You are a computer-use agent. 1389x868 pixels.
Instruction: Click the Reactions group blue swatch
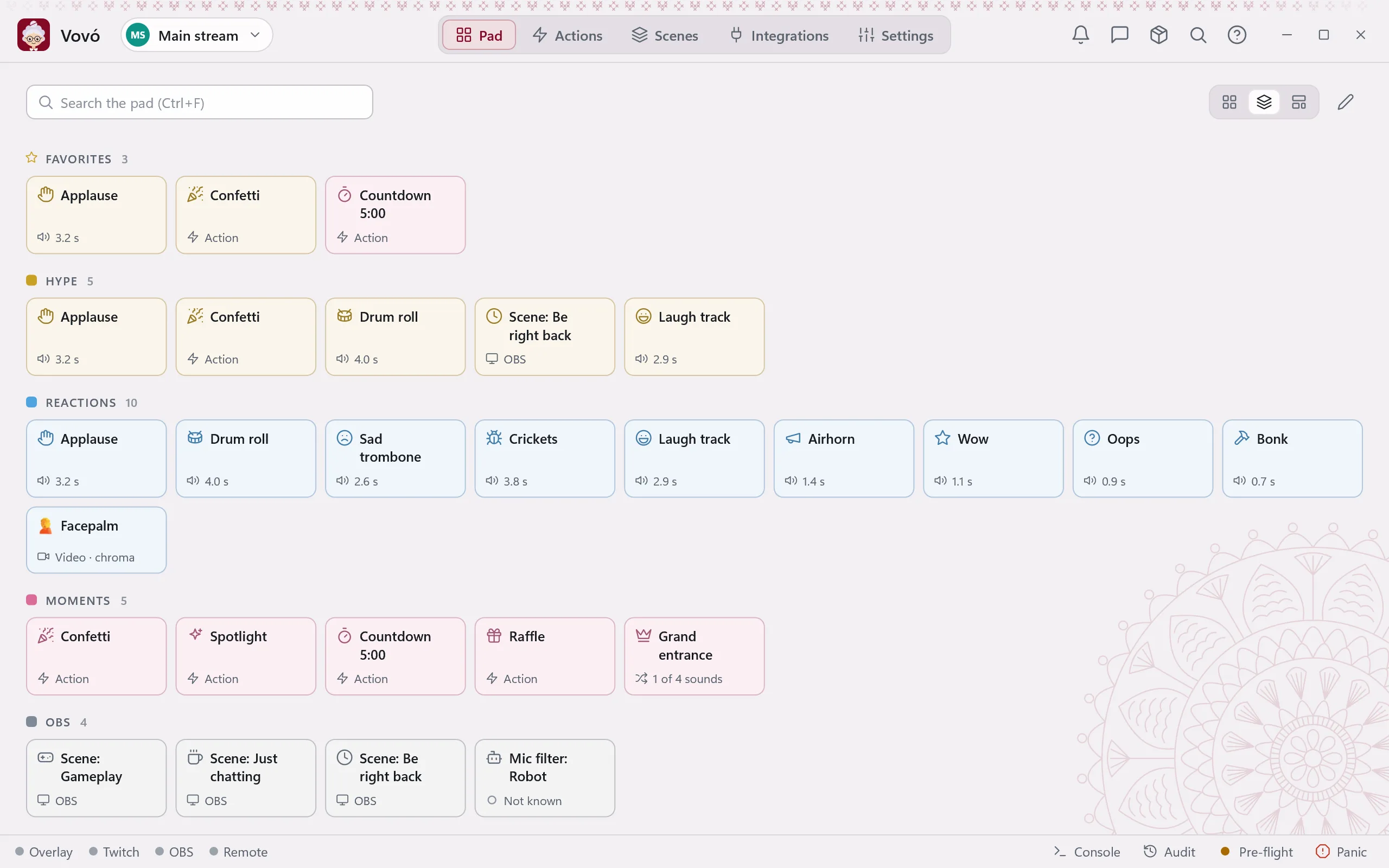coord(31,402)
